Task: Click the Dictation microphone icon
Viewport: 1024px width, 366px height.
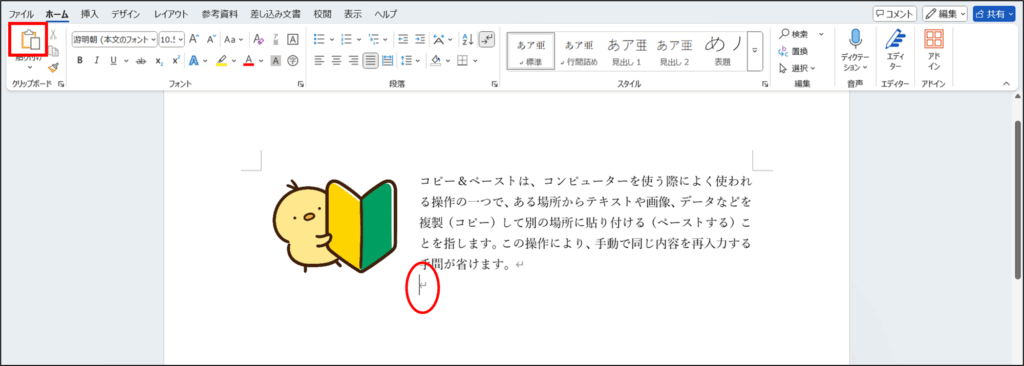Action: pos(855,39)
